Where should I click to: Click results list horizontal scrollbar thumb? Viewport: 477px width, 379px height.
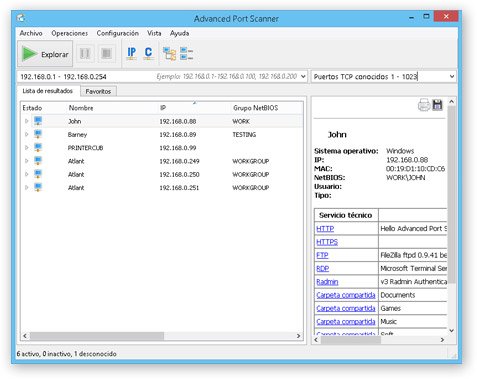97,336
